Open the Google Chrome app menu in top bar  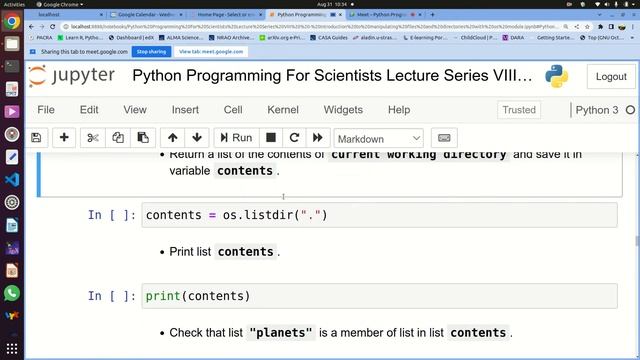pos(60,4)
